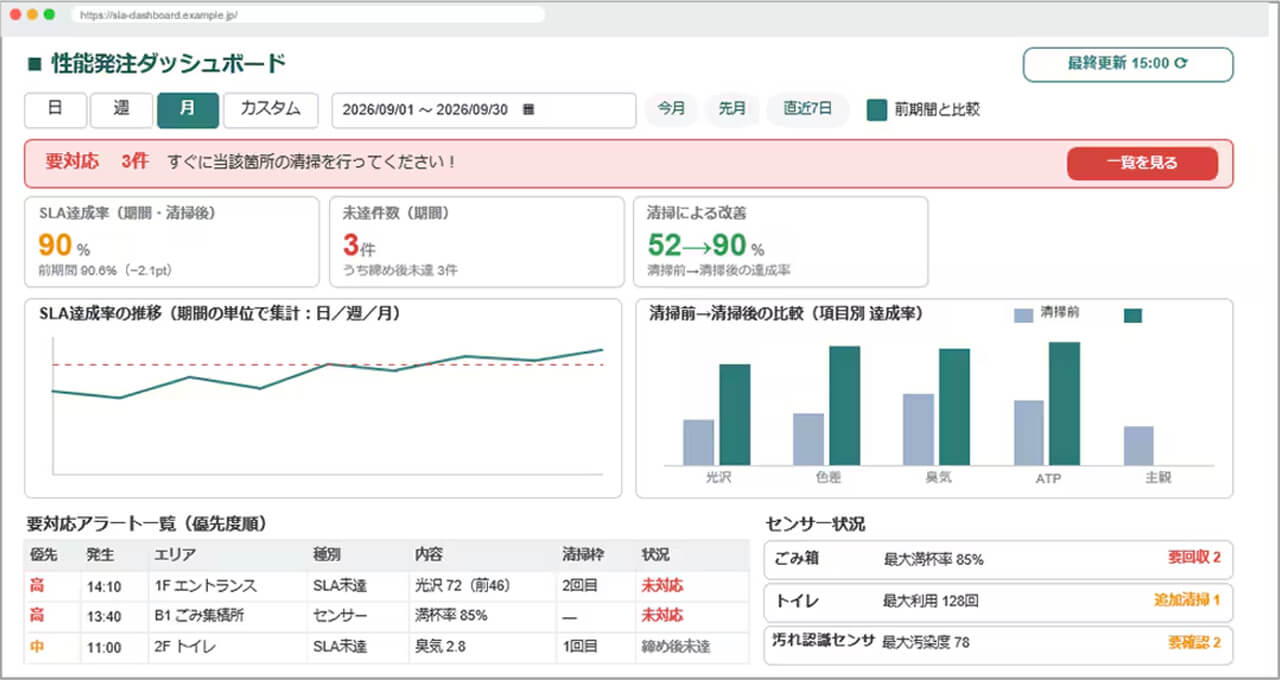Viewport: 1280px width, 680px height.
Task: Click the 要回収 2 status label
Action: [x=1193, y=559]
